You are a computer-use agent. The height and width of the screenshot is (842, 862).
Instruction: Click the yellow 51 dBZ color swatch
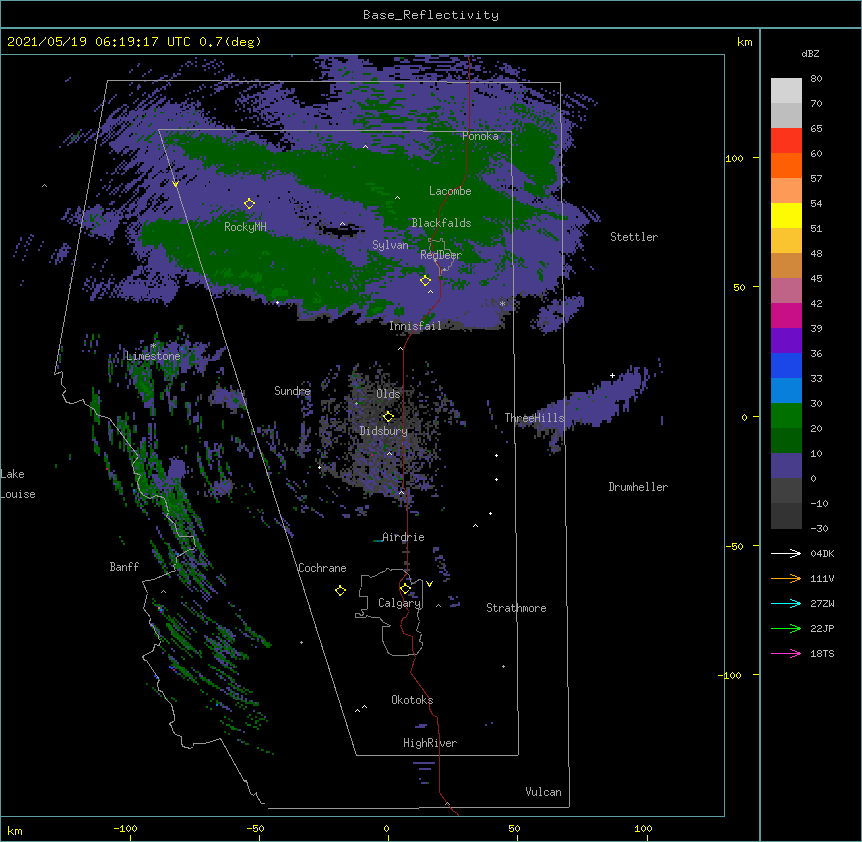click(786, 215)
